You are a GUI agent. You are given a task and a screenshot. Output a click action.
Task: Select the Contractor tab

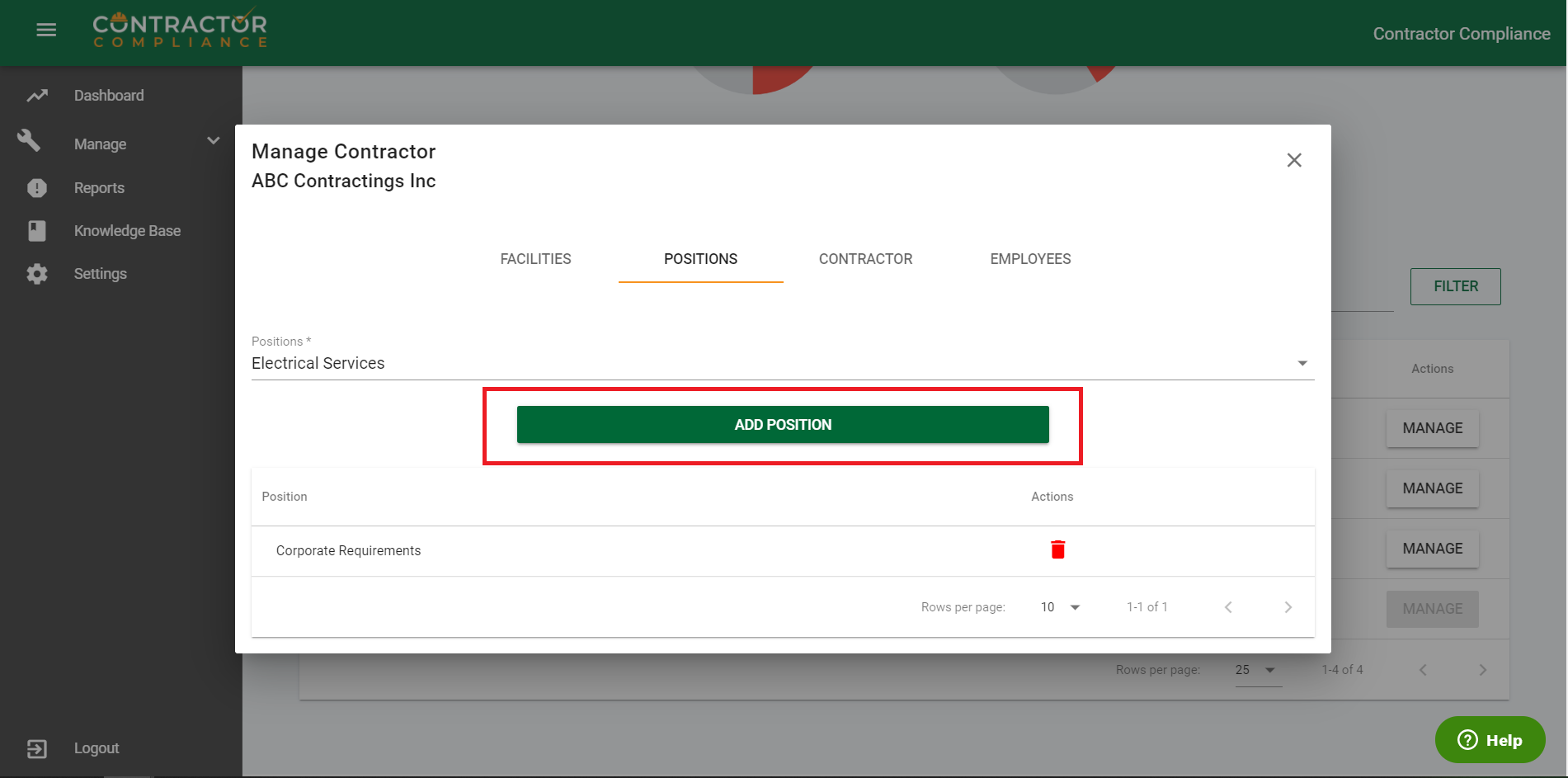[x=865, y=259]
